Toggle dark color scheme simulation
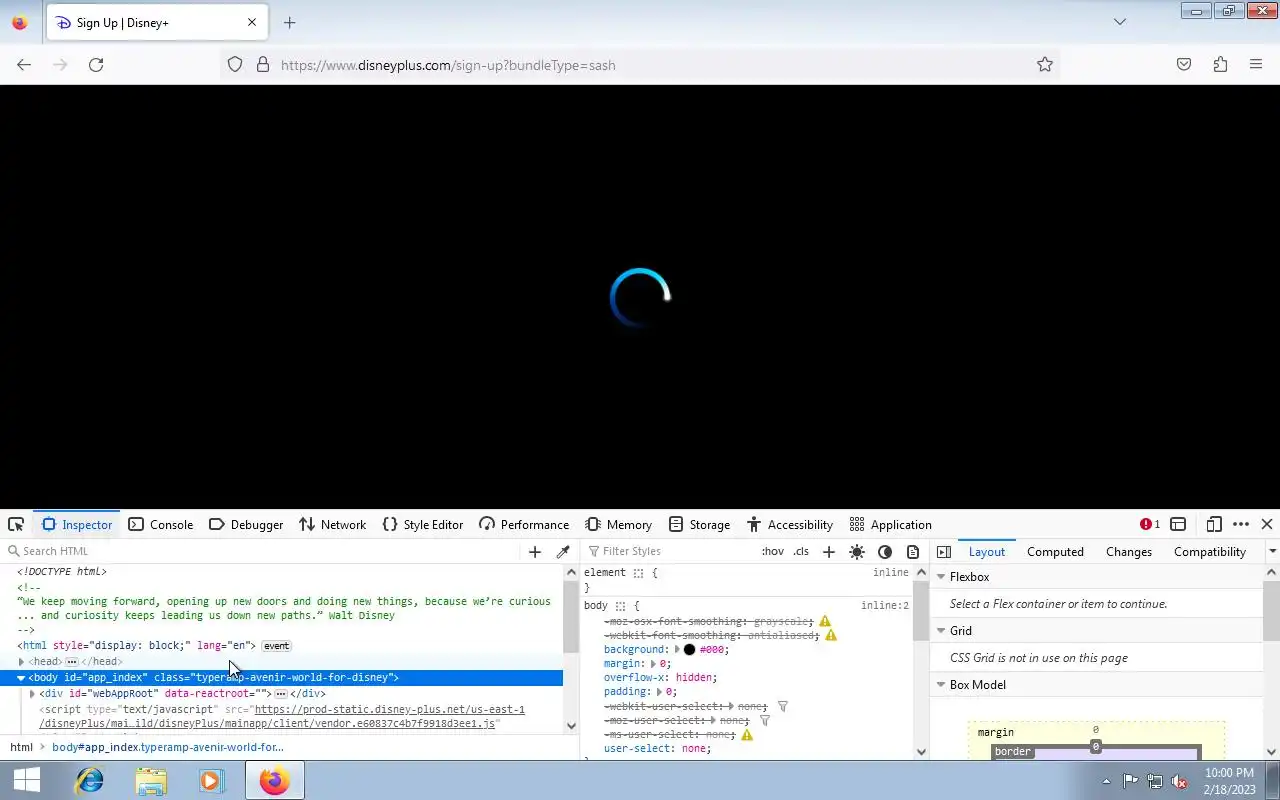 [885, 551]
